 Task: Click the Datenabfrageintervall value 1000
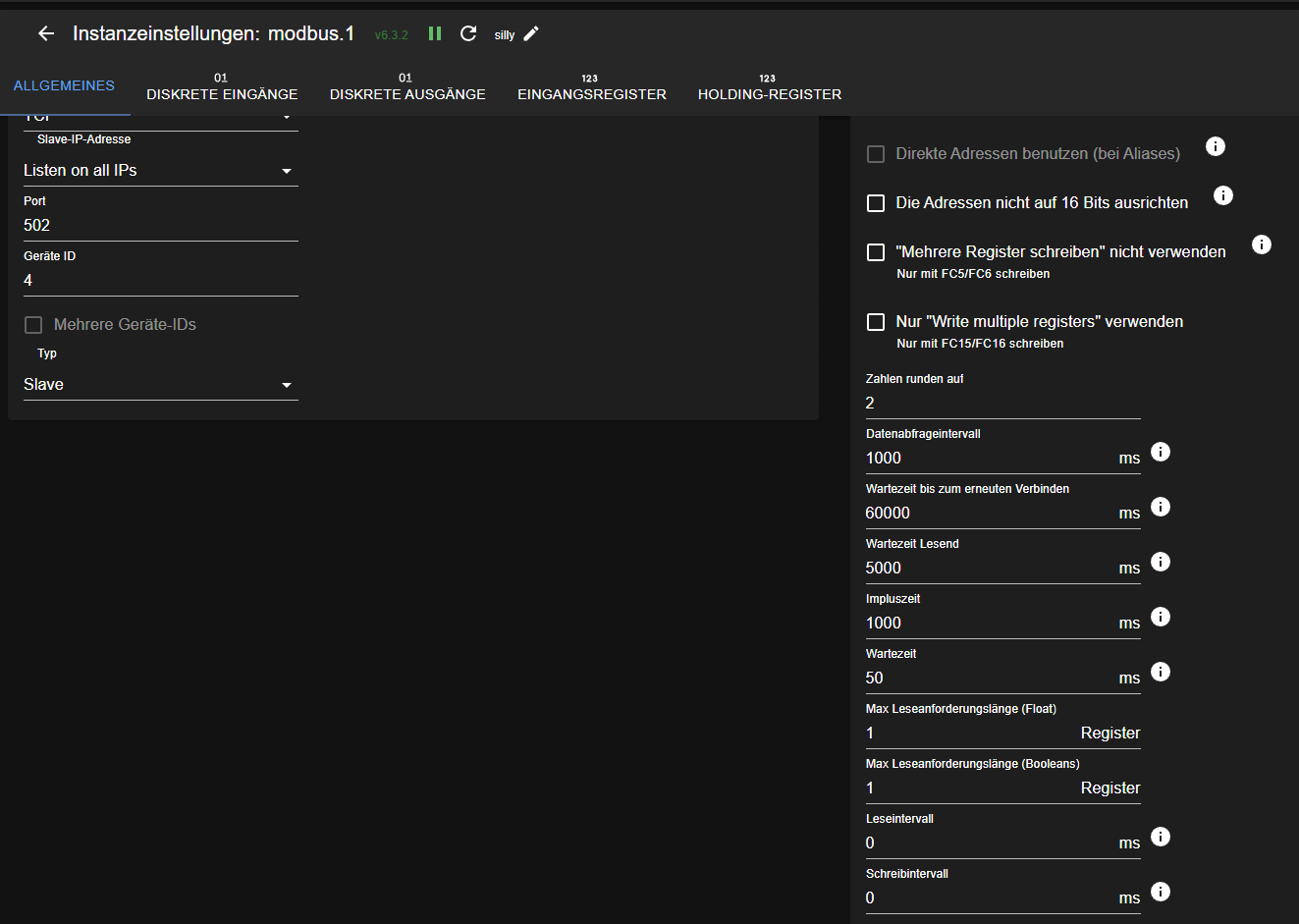(990, 458)
